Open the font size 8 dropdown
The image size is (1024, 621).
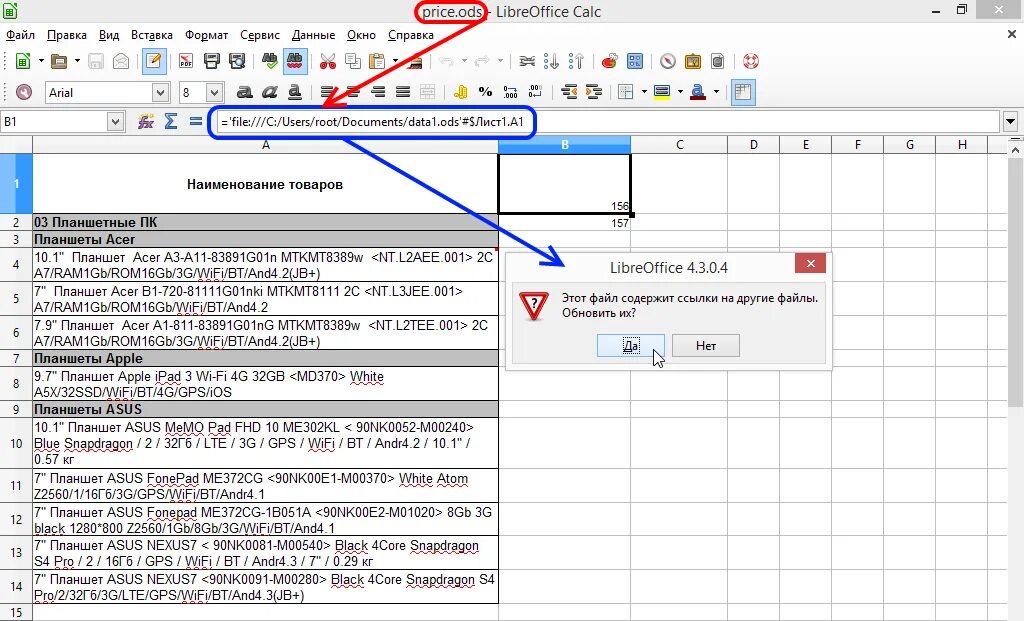coord(215,93)
